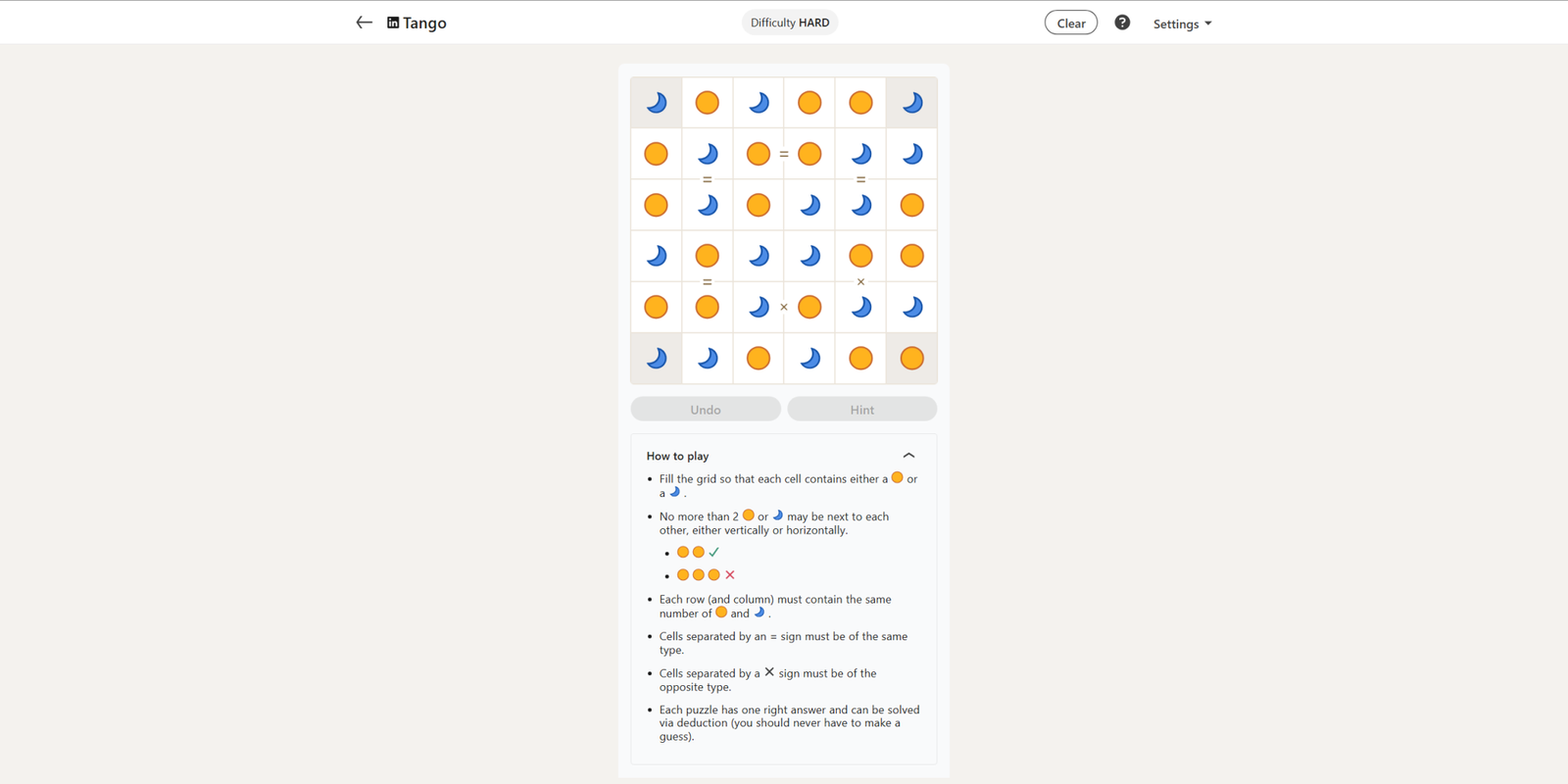This screenshot has height=784, width=1568.
Task: Click the Tango title text
Action: [424, 23]
